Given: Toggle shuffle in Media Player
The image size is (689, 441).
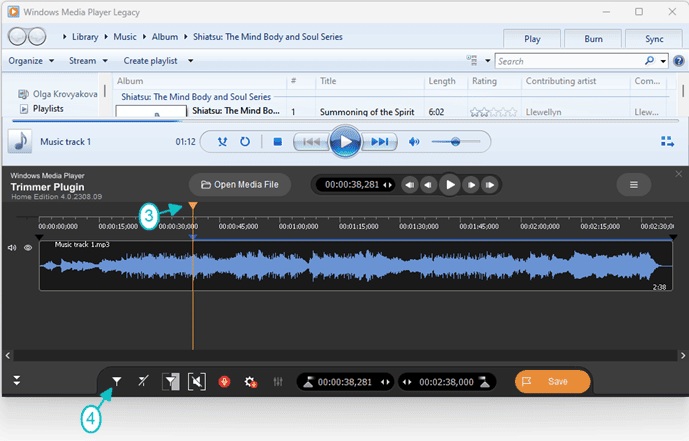Looking at the screenshot, I should pos(222,141).
